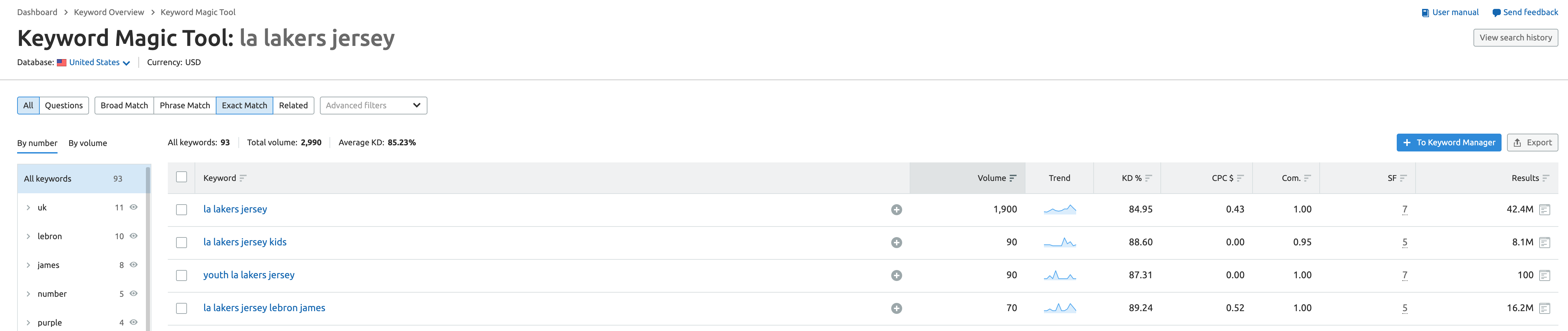The height and width of the screenshot is (331, 1568).
Task: Open SERP results icon for 'la lakers jersey kids'
Action: click(x=1544, y=243)
